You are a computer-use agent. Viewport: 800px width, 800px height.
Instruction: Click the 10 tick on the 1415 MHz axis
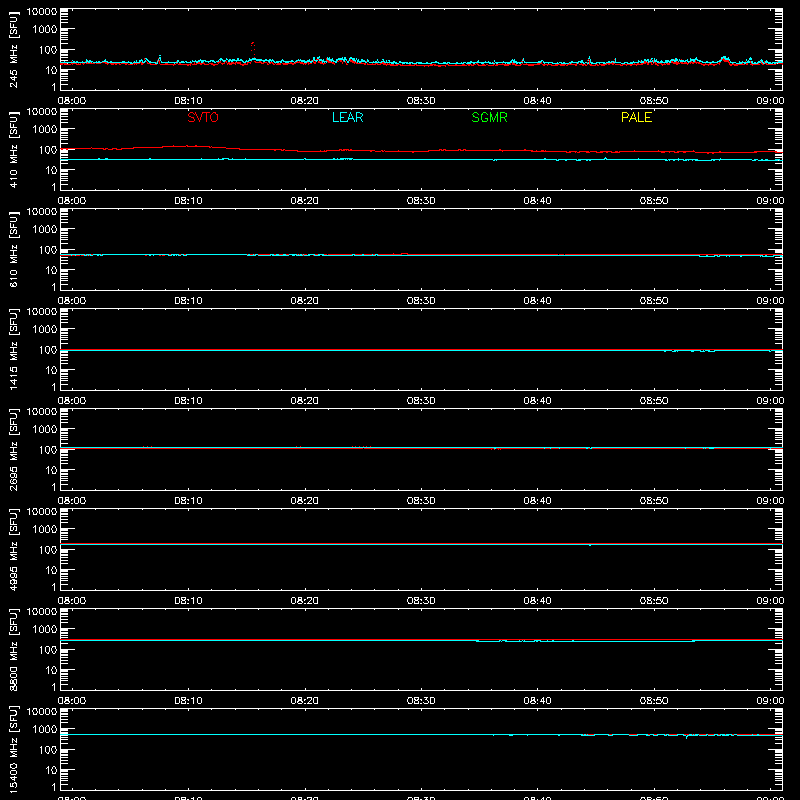click(51, 370)
